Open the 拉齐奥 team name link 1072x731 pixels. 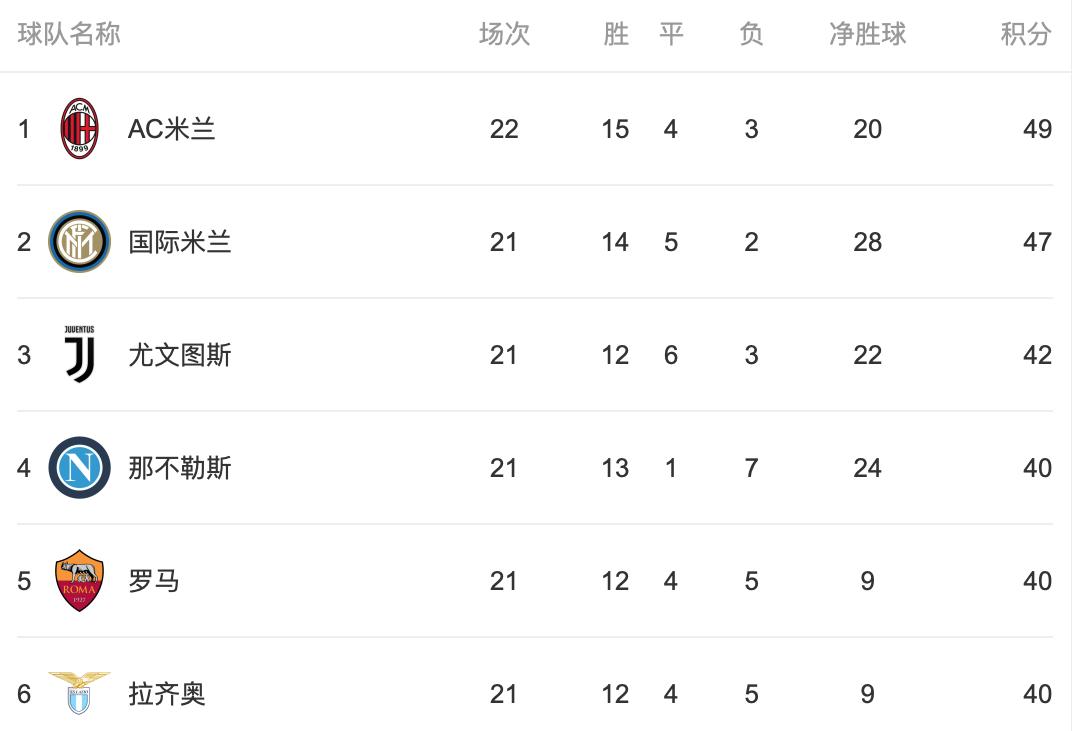point(167,694)
